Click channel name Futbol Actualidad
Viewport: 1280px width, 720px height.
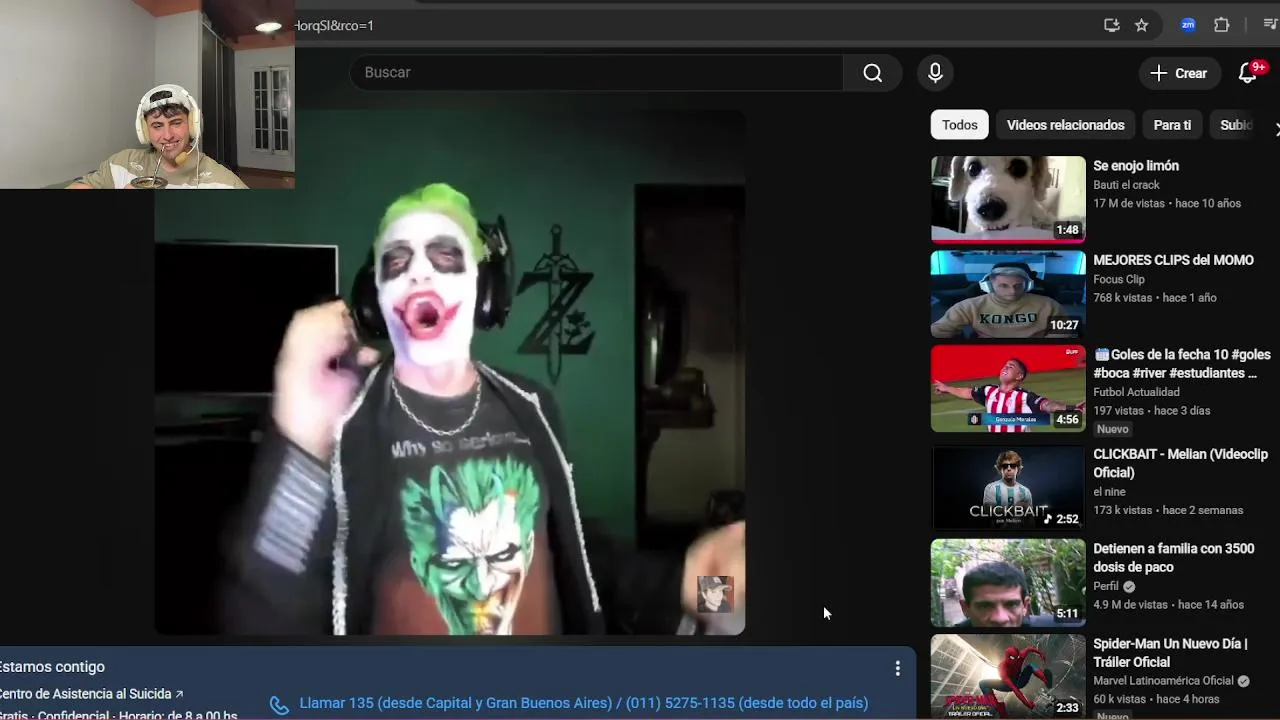(1136, 392)
